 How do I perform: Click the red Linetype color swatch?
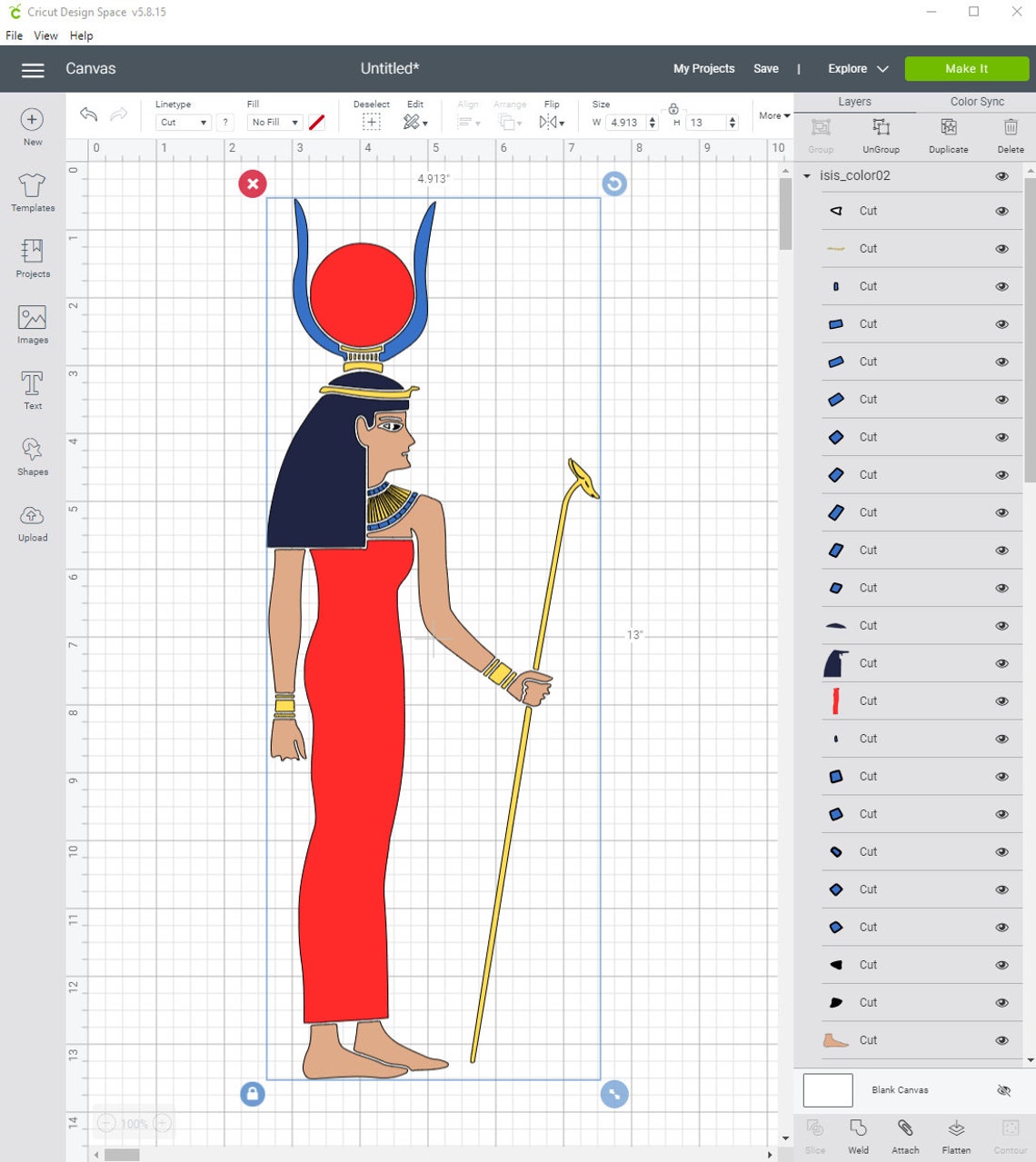click(316, 122)
